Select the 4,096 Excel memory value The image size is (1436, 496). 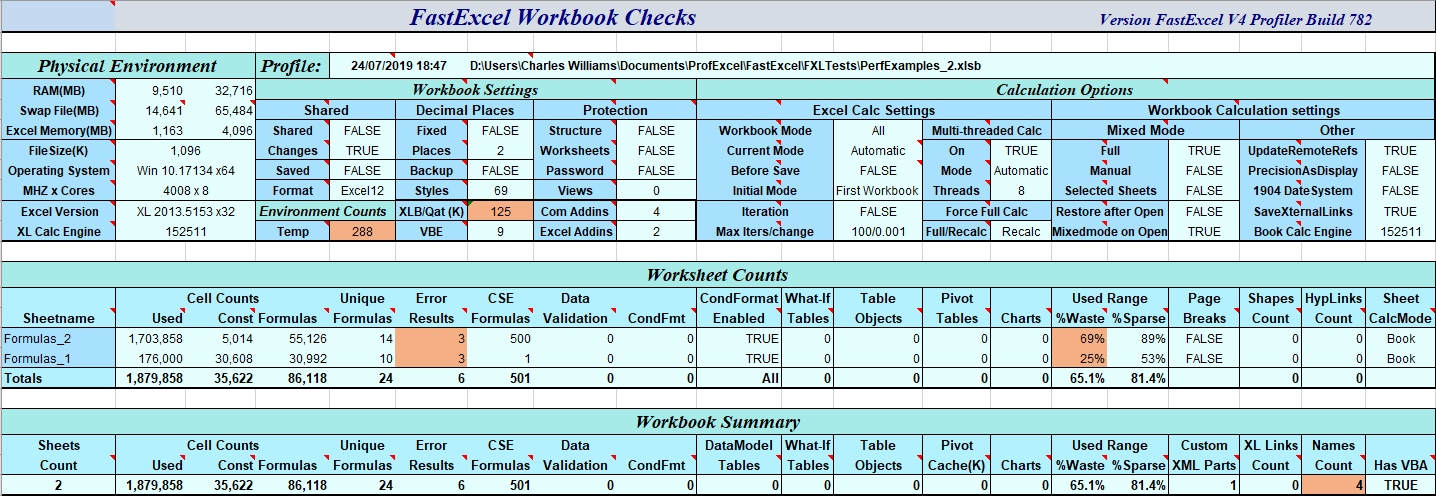(x=236, y=130)
